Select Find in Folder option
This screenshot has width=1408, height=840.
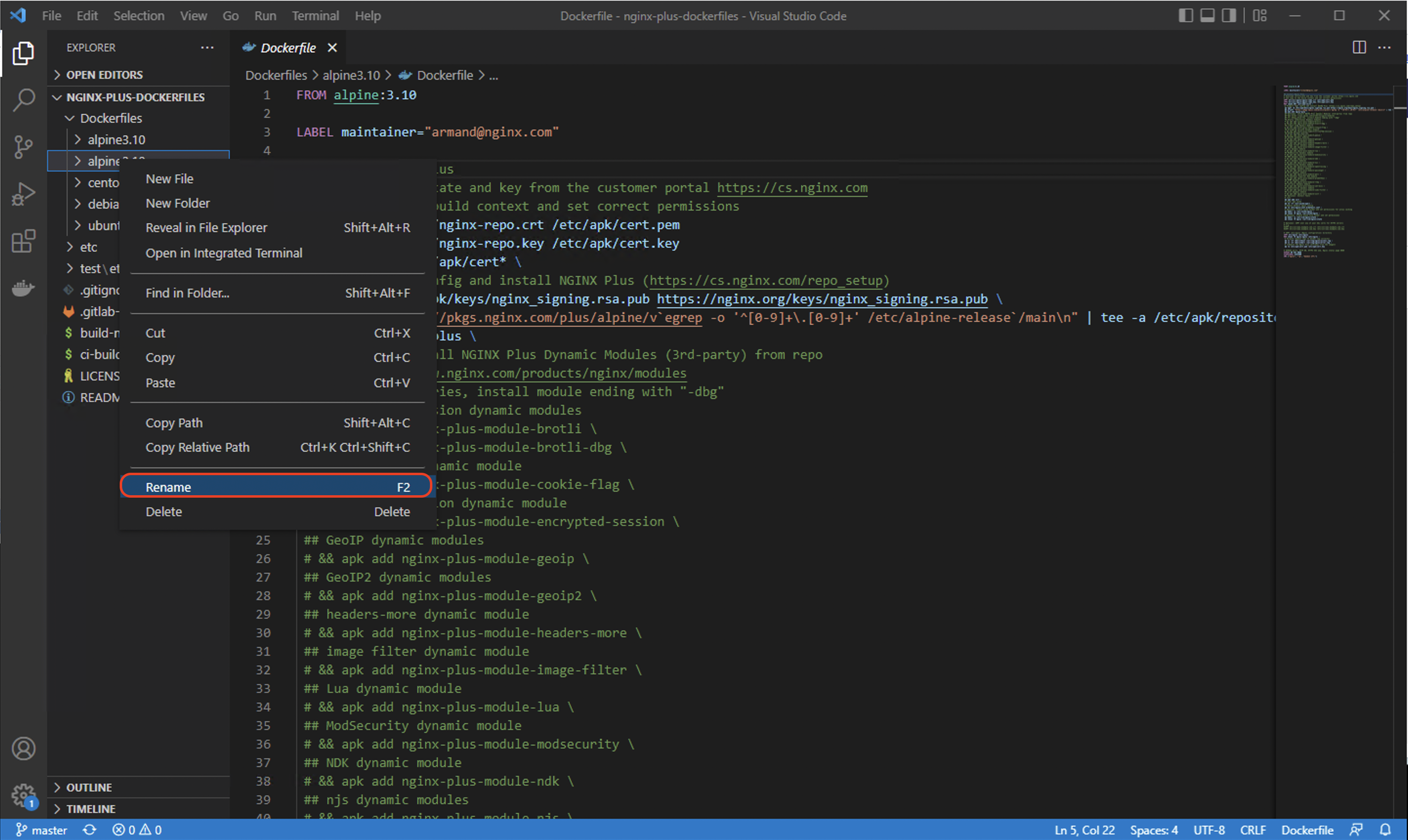pos(277,293)
